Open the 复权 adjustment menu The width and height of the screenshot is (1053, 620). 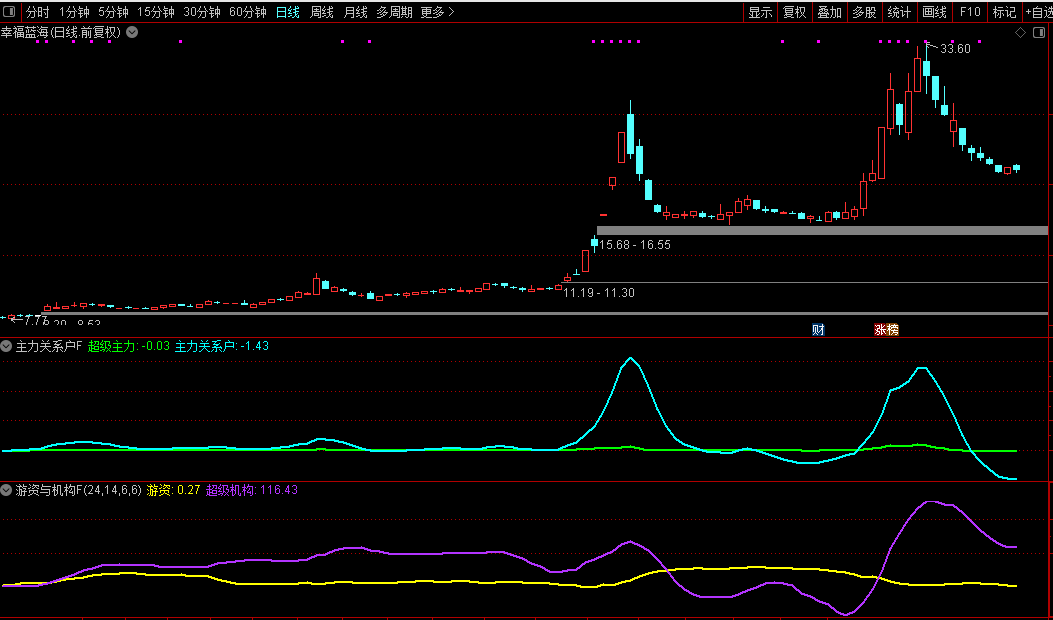(x=794, y=12)
